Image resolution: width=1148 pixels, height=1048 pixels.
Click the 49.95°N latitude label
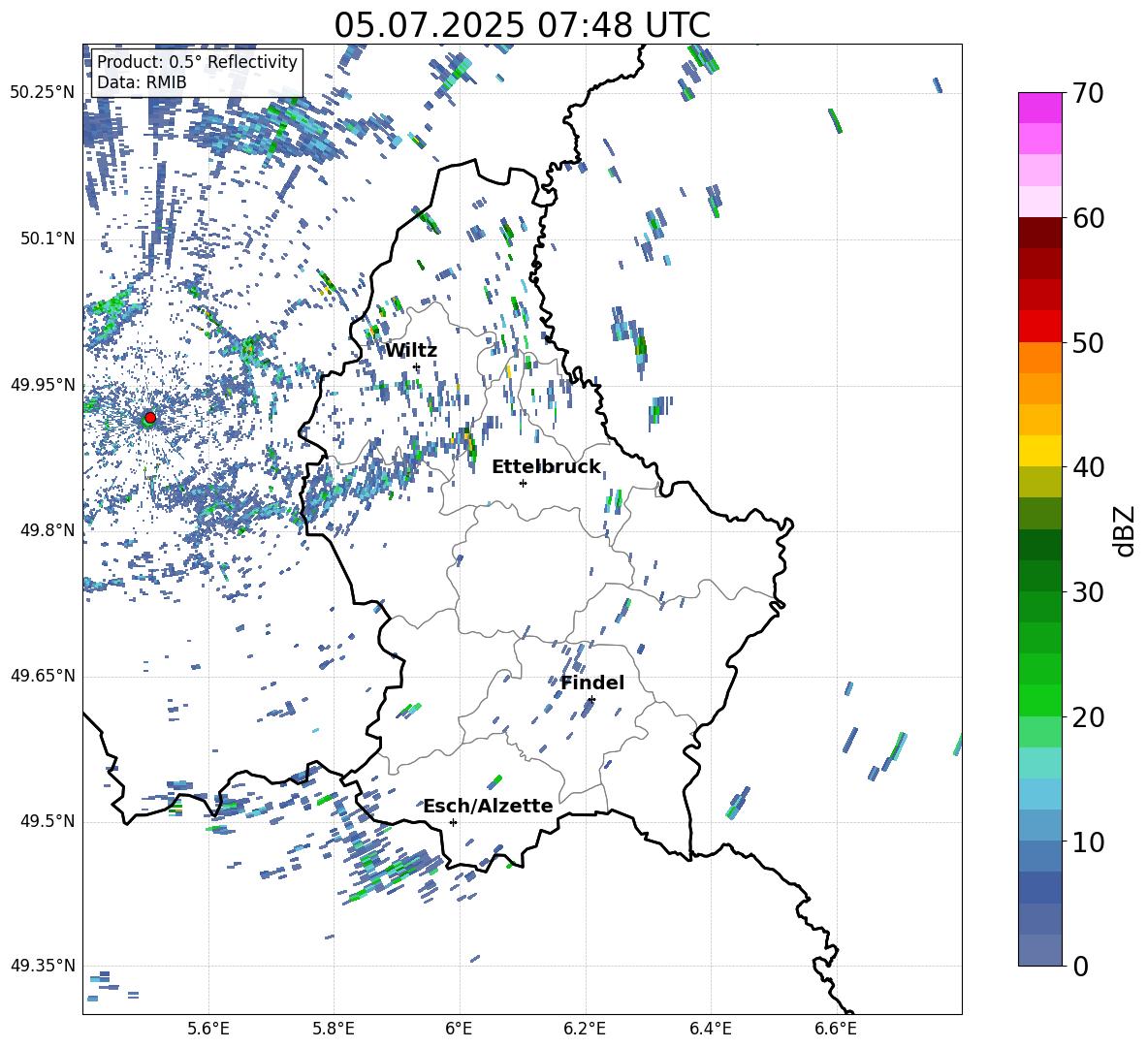43,384
